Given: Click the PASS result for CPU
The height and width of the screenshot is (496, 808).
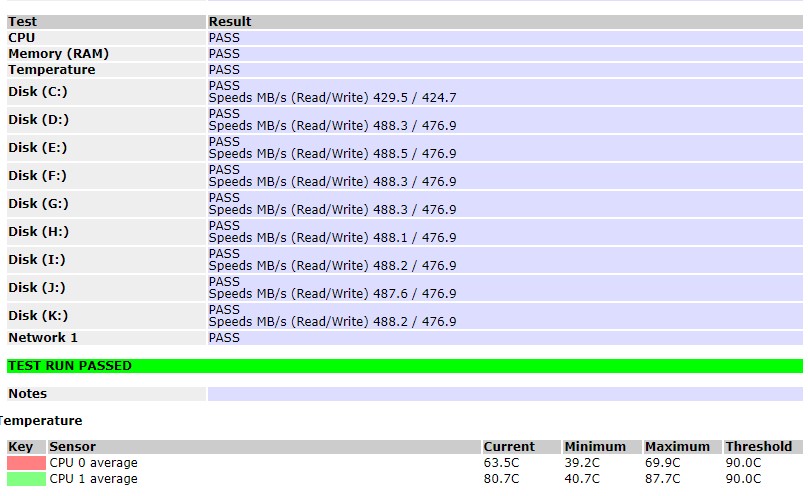Looking at the screenshot, I should [224, 38].
